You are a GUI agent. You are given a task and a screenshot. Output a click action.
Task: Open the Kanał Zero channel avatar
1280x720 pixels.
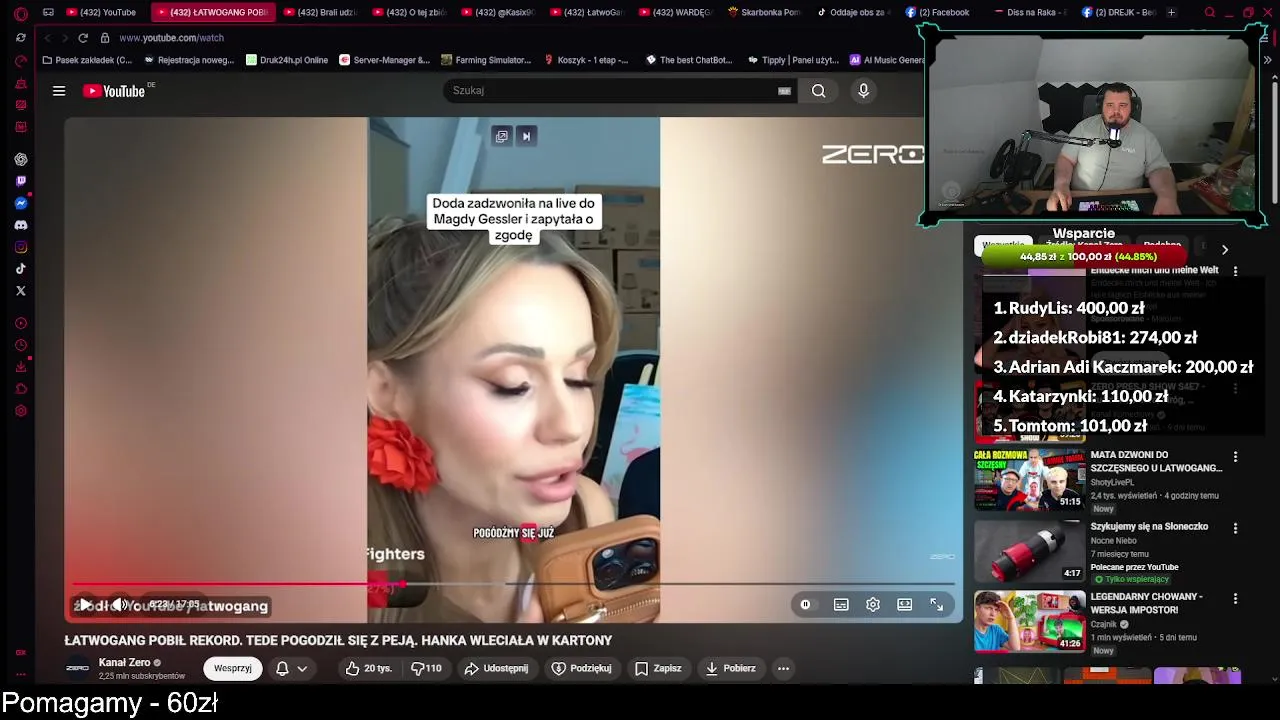point(77,668)
